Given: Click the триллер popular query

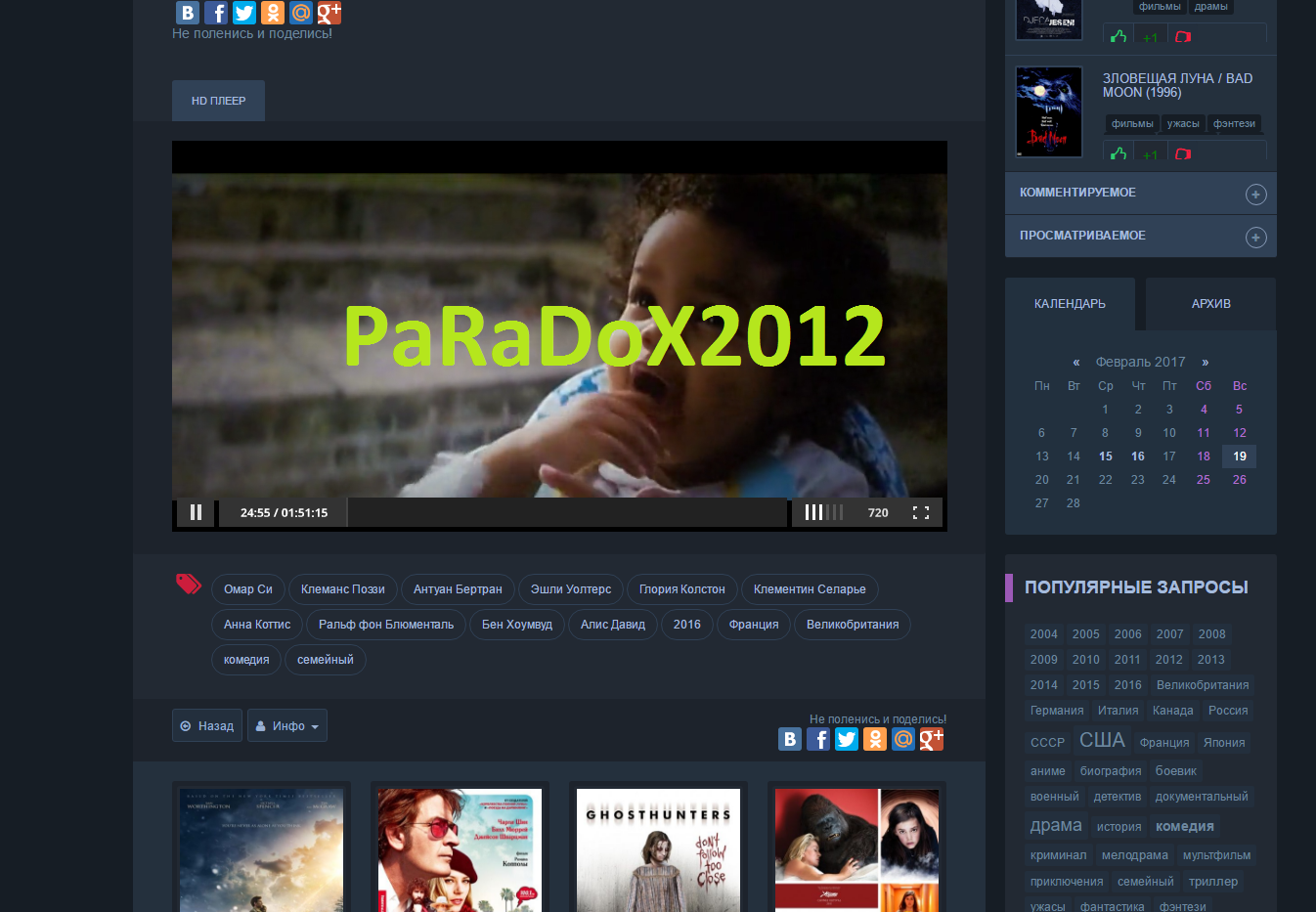Looking at the screenshot, I should (x=1213, y=882).
